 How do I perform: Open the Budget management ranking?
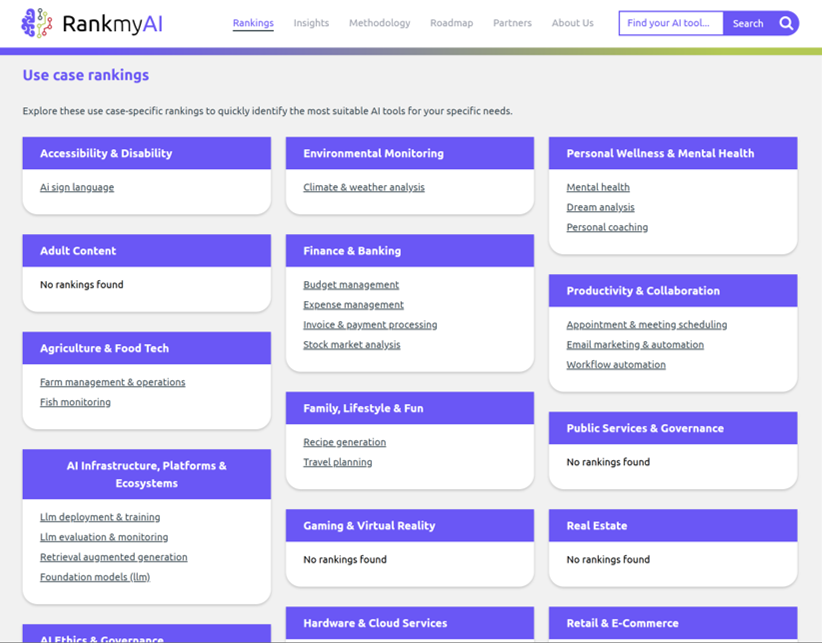pyautogui.click(x=351, y=285)
